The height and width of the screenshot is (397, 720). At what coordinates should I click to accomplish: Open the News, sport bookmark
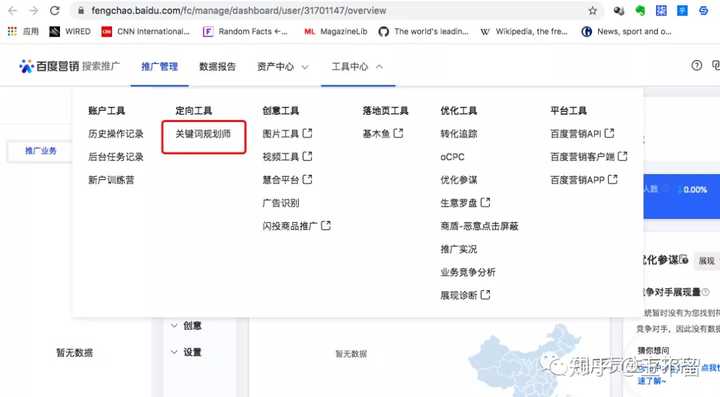[x=626, y=31]
